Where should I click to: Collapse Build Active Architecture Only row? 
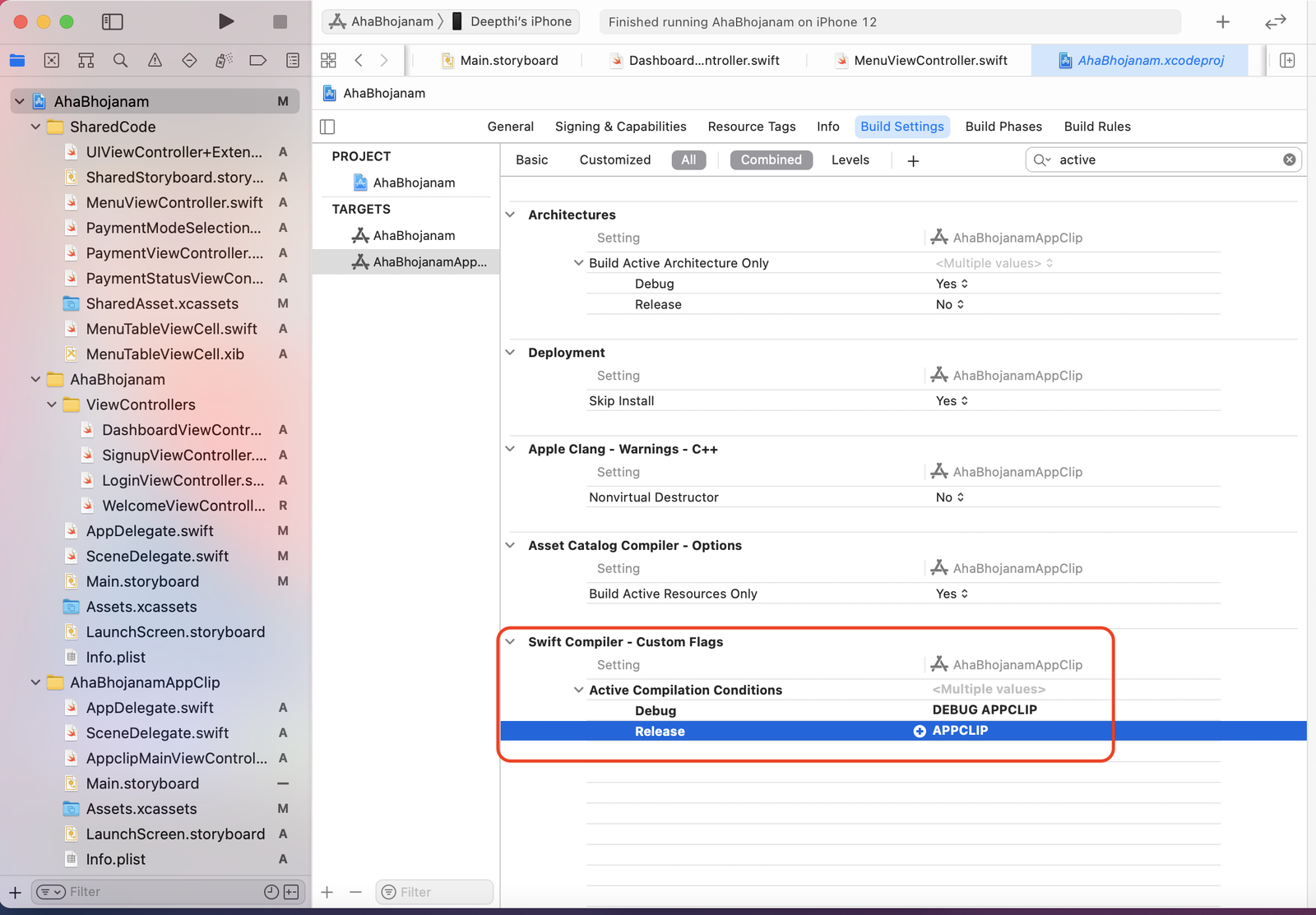click(578, 263)
